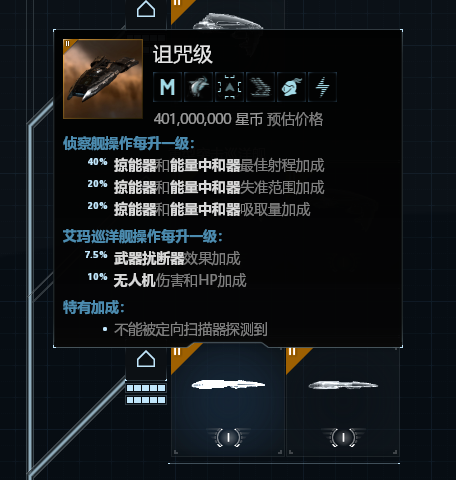The height and width of the screenshot is (480, 456).
Task: Click the striped chevron speed trait icon
Action: [260, 87]
